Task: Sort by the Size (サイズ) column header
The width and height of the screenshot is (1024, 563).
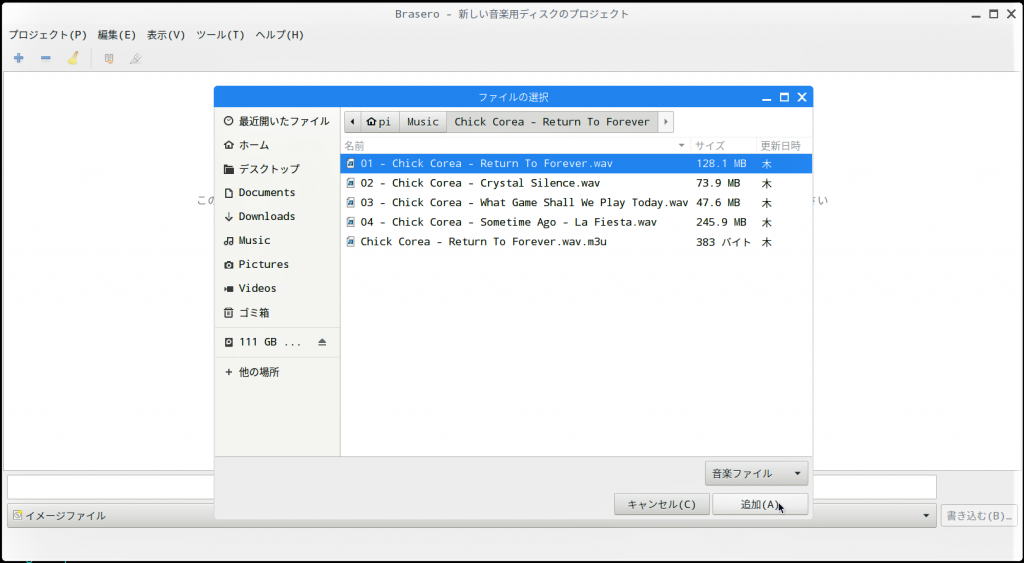Action: [x=723, y=146]
